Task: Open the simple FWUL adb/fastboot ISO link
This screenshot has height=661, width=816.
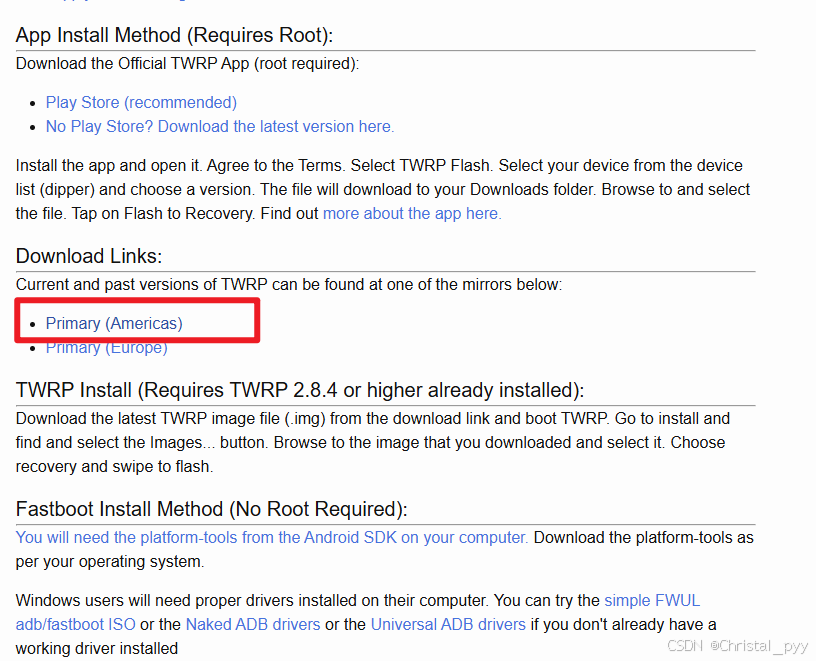Action: 652,600
